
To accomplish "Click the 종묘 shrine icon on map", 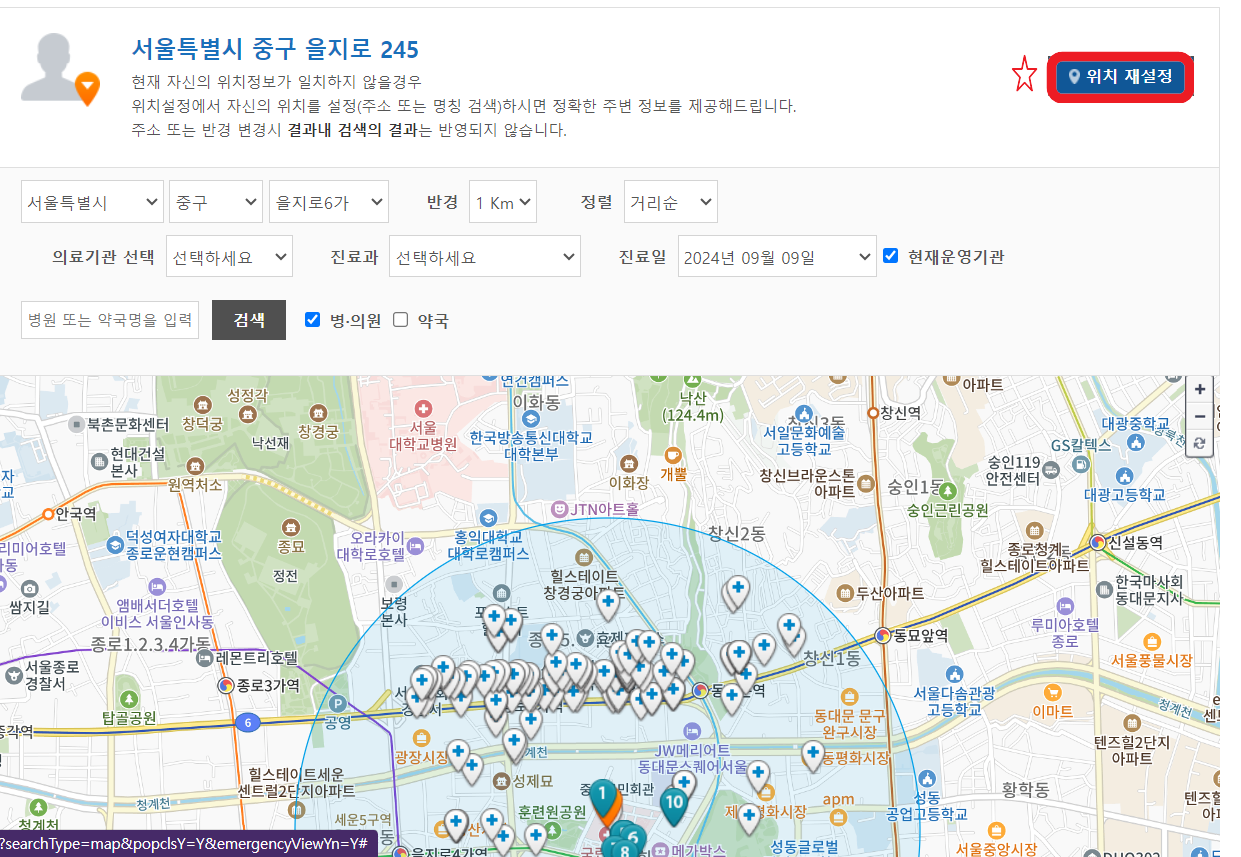I will coord(290,526).
